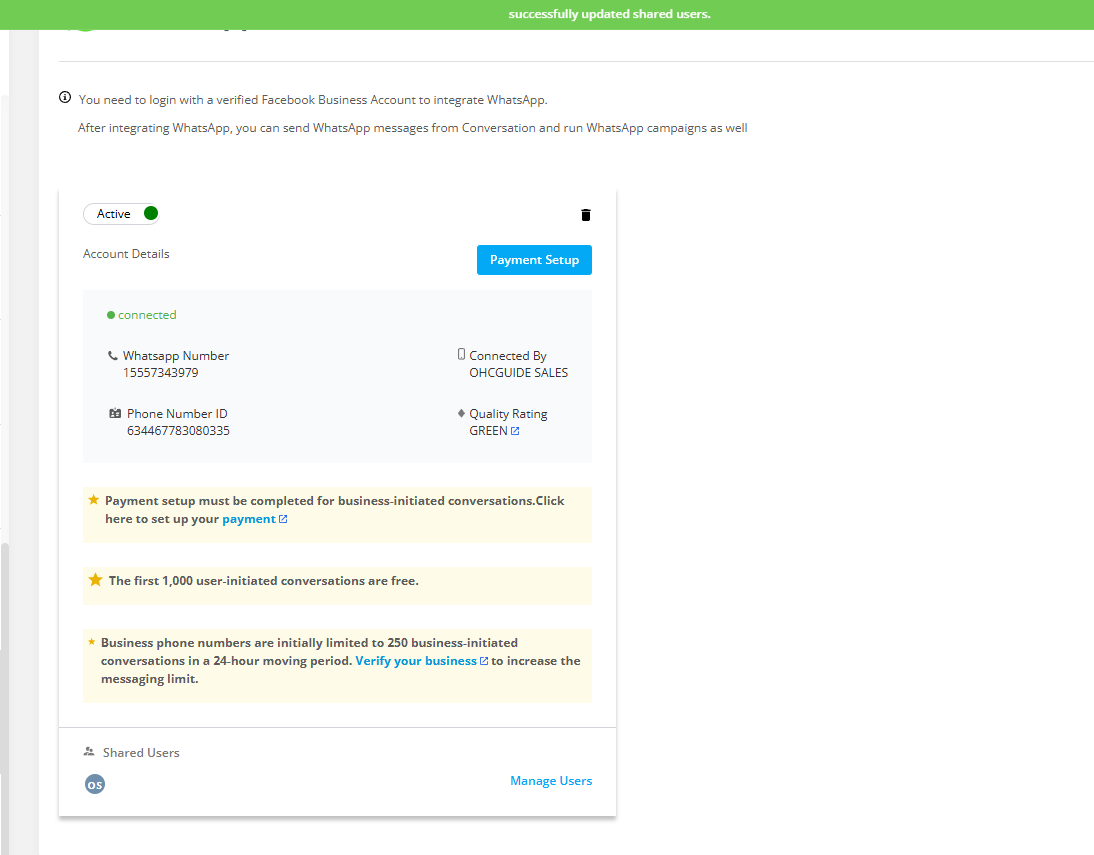Delete the WhatsApp account with trash icon
The width and height of the screenshot is (1094, 855).
point(585,215)
